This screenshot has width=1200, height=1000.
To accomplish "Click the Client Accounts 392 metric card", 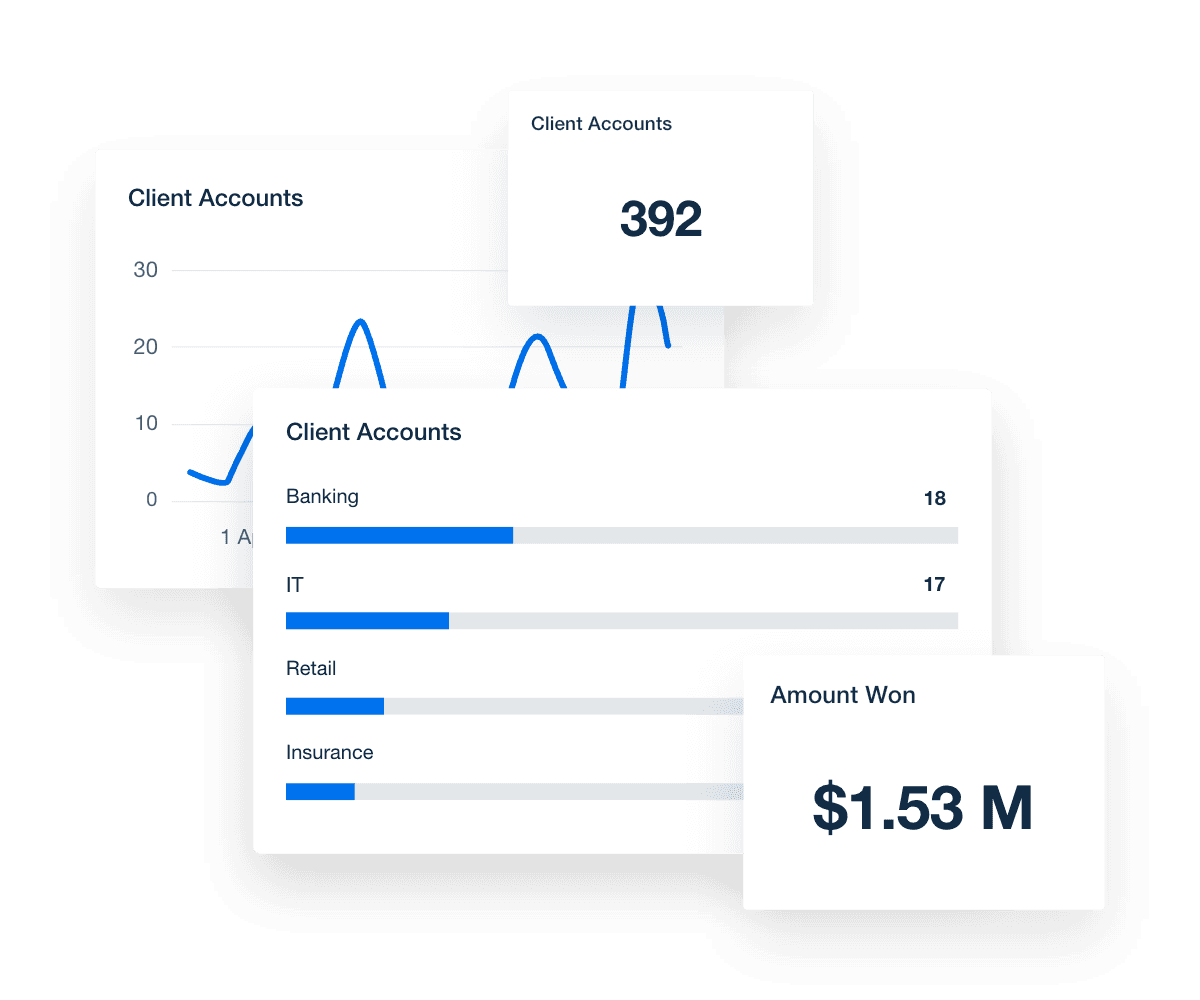I will pyautogui.click(x=661, y=197).
